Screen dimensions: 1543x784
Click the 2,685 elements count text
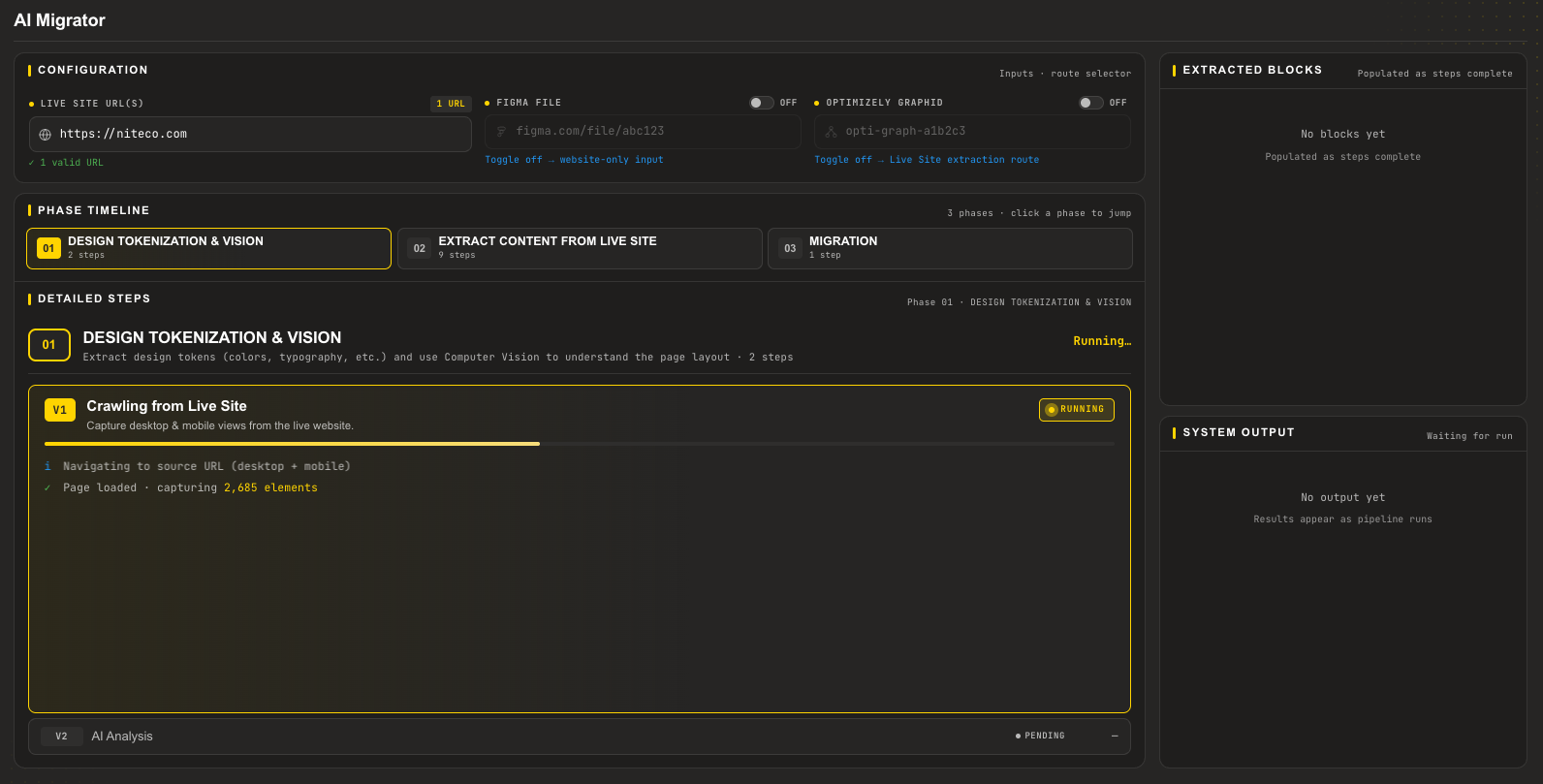270,487
